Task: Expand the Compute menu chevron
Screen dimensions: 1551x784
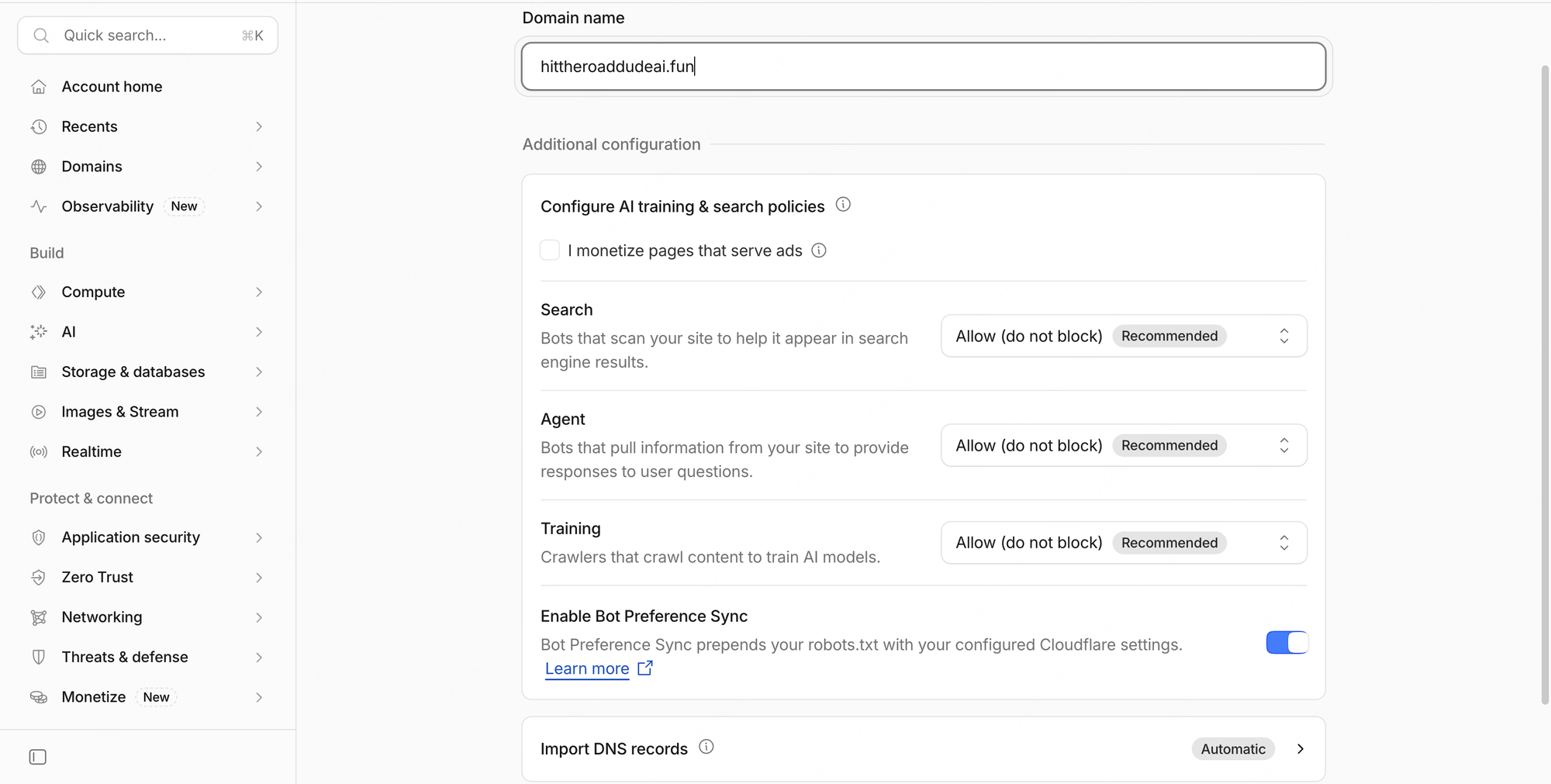Action: (x=259, y=292)
